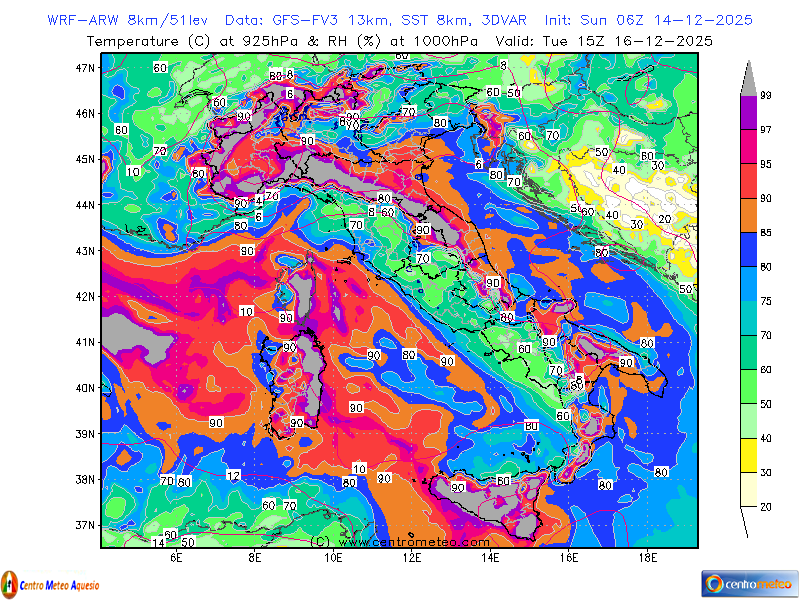Click the legend value label 99

pyautogui.click(x=766, y=95)
